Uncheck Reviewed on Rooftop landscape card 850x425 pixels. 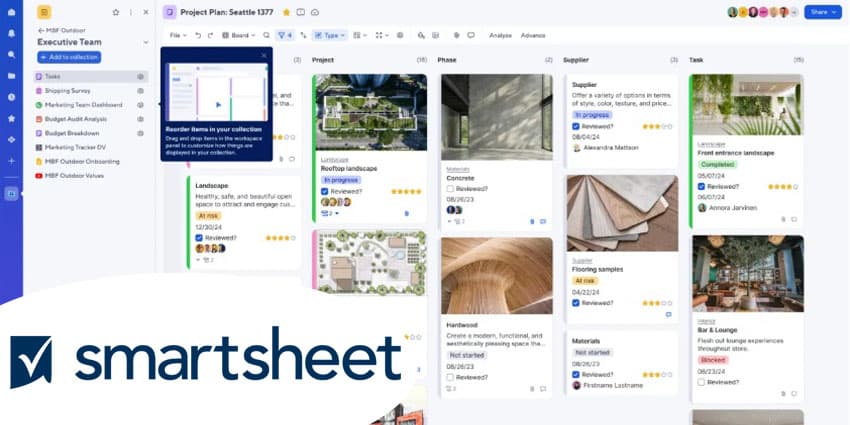click(x=325, y=191)
